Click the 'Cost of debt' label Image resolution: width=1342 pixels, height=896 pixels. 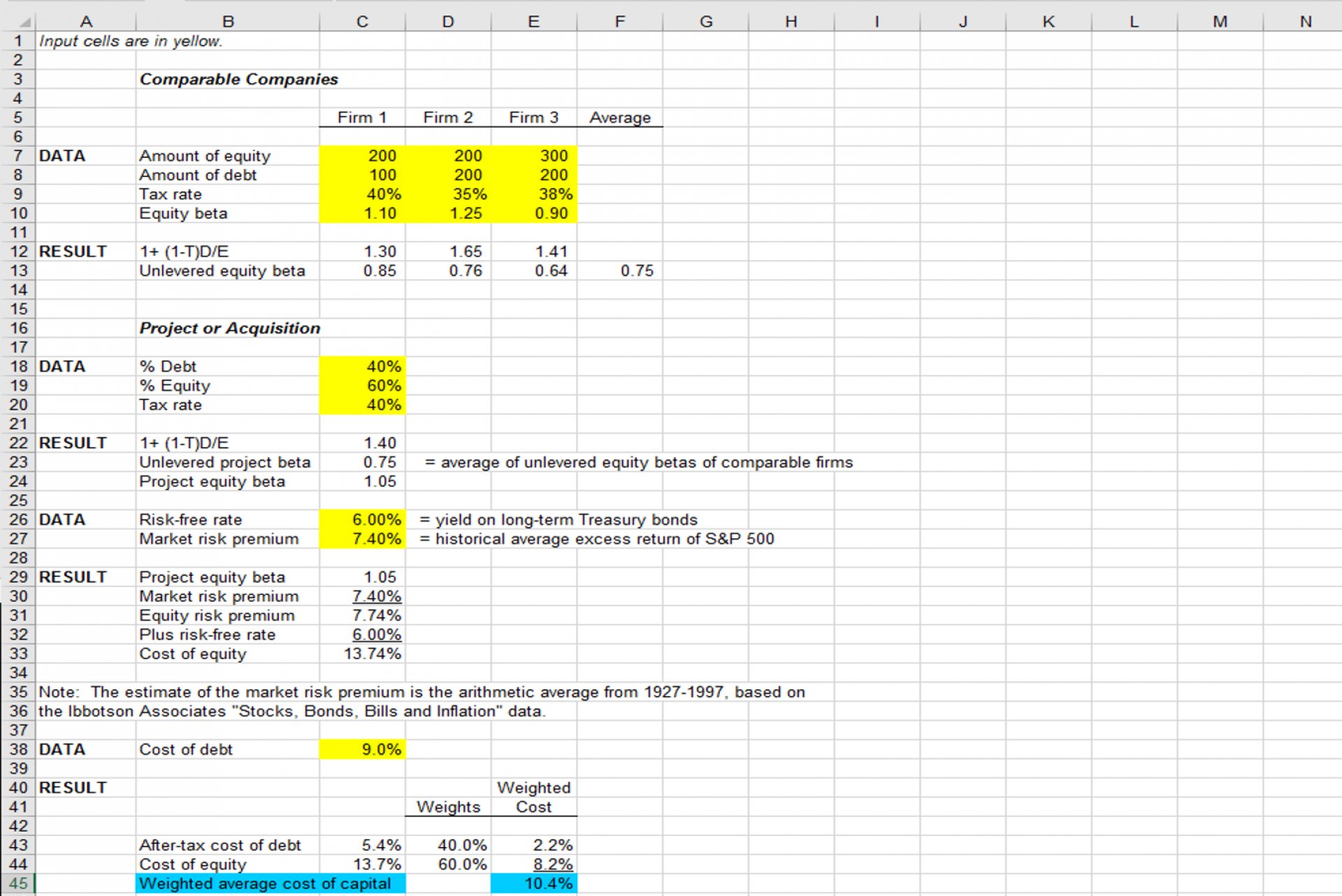point(185,749)
